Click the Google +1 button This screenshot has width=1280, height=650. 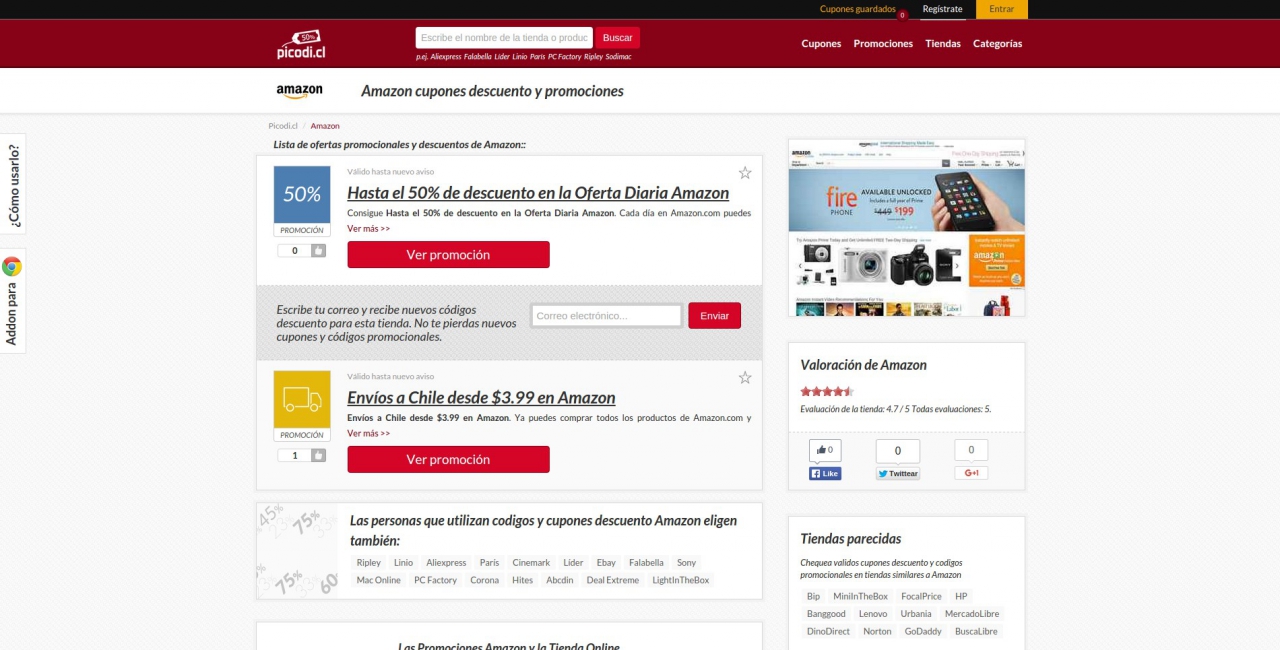pyautogui.click(x=970, y=473)
